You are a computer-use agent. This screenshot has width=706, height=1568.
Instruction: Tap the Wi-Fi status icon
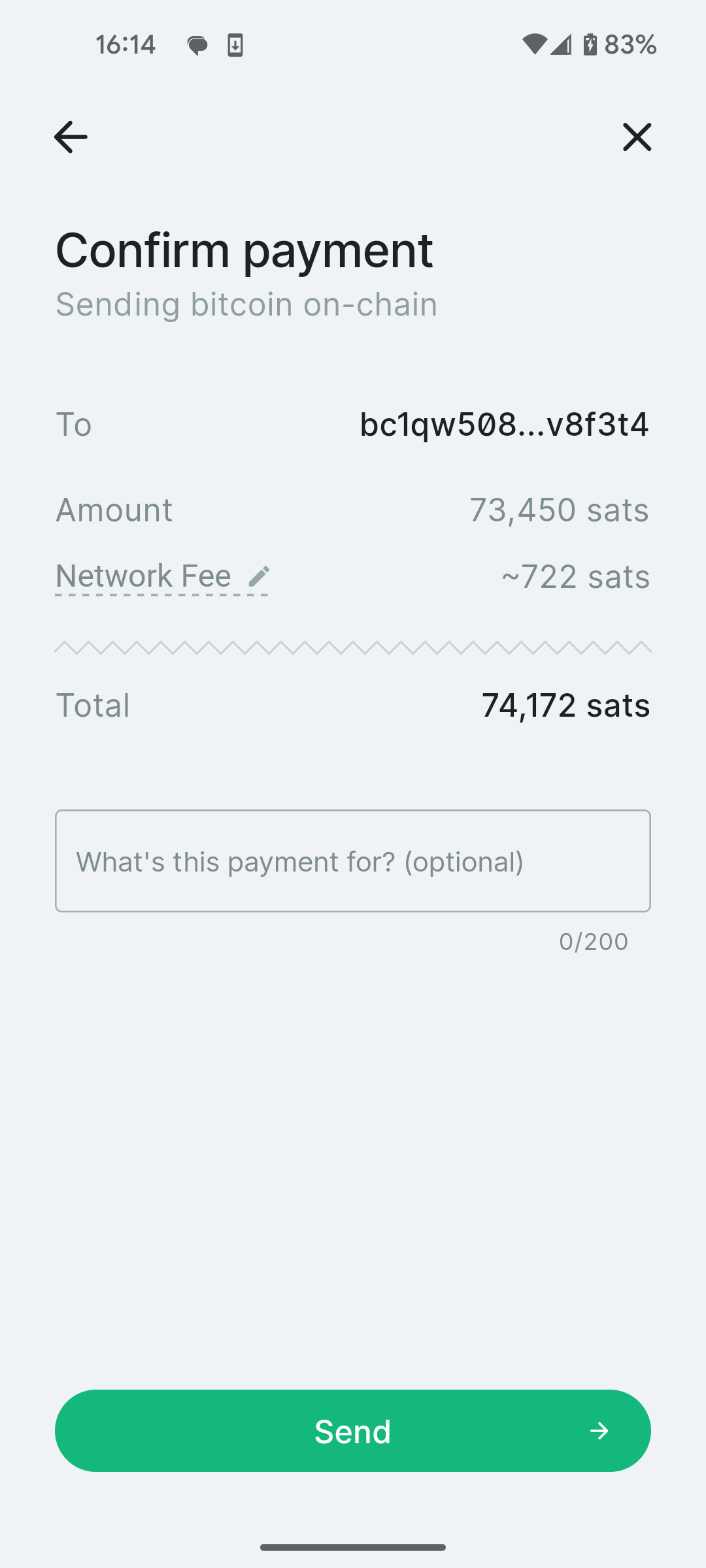tap(534, 44)
